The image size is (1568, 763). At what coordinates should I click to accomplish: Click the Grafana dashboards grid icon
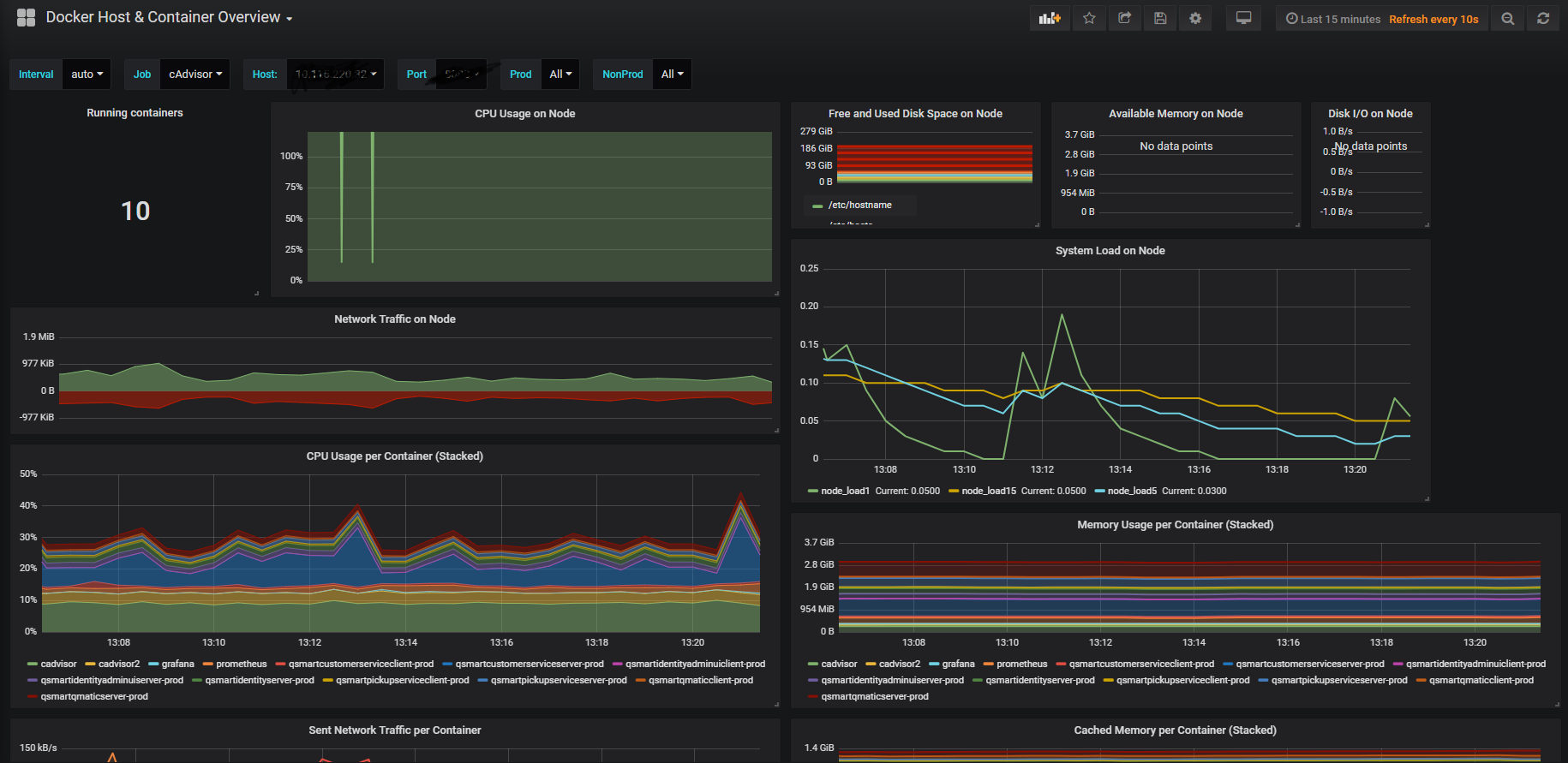26,18
